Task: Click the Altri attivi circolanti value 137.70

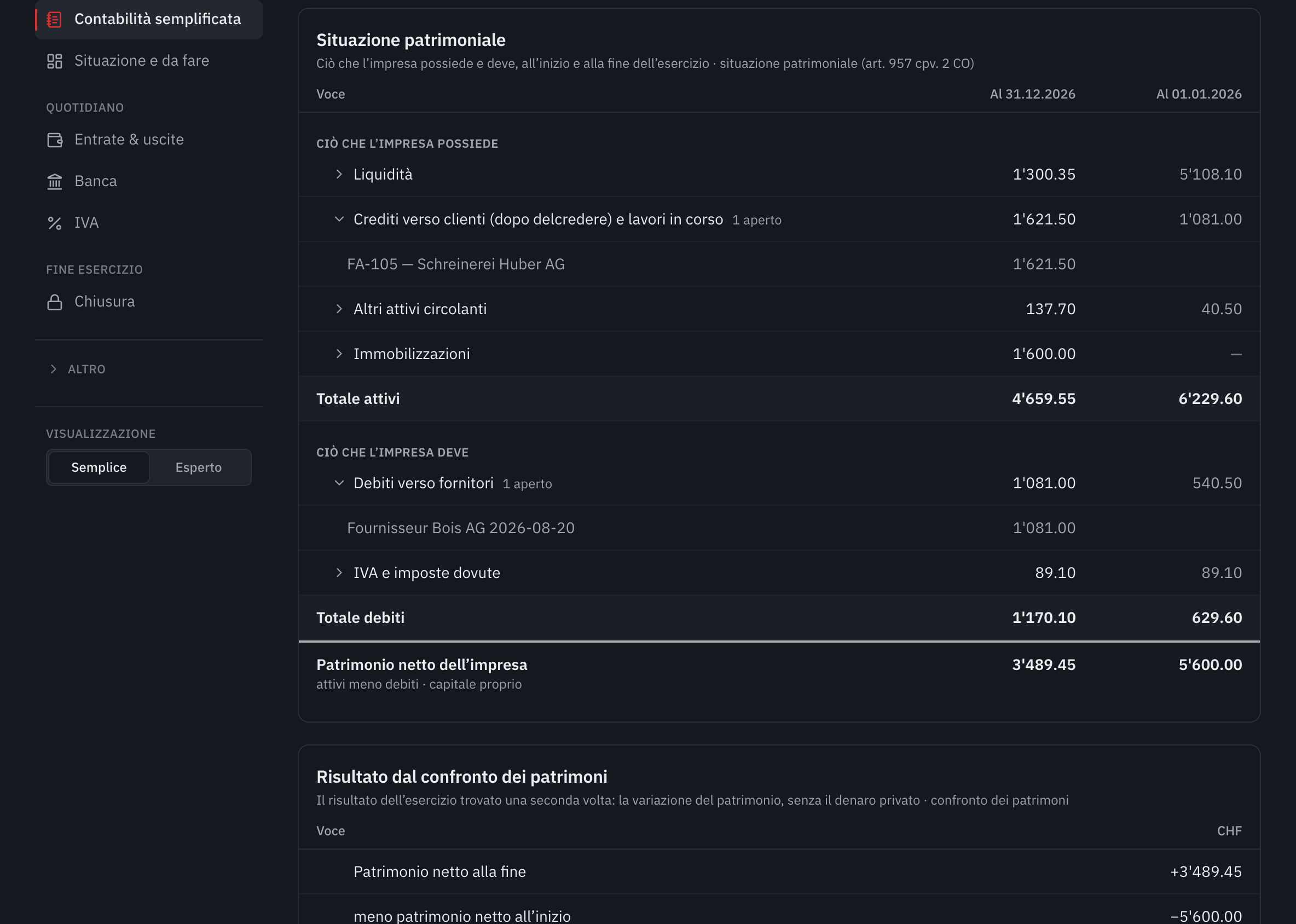Action: click(1050, 309)
